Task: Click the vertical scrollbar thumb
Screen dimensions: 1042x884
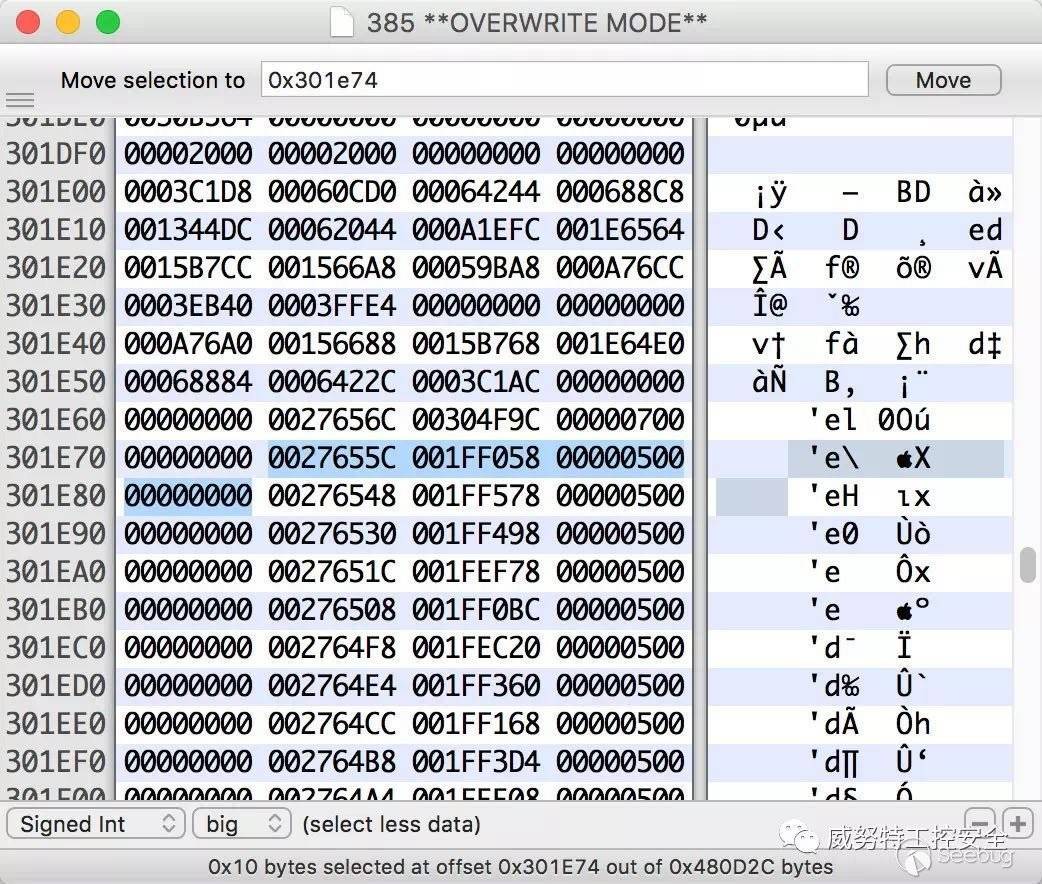Action: pyautogui.click(x=1027, y=564)
